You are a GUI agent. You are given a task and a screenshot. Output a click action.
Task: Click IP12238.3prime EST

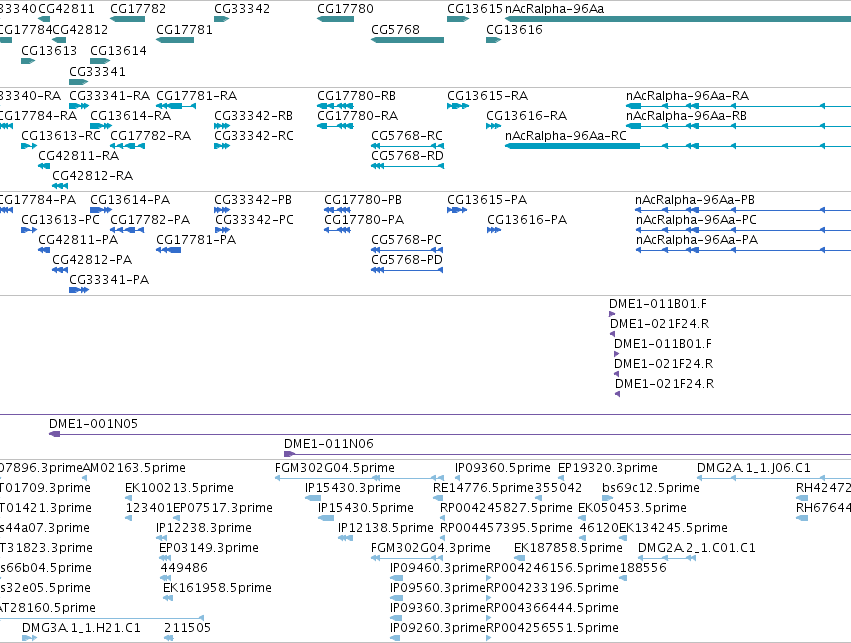click(204, 528)
